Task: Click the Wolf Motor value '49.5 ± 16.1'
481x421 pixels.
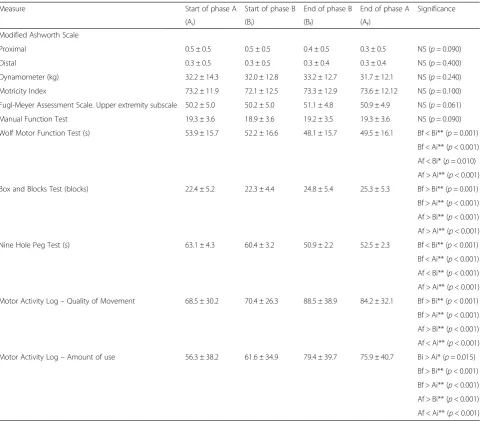Action: click(376, 133)
